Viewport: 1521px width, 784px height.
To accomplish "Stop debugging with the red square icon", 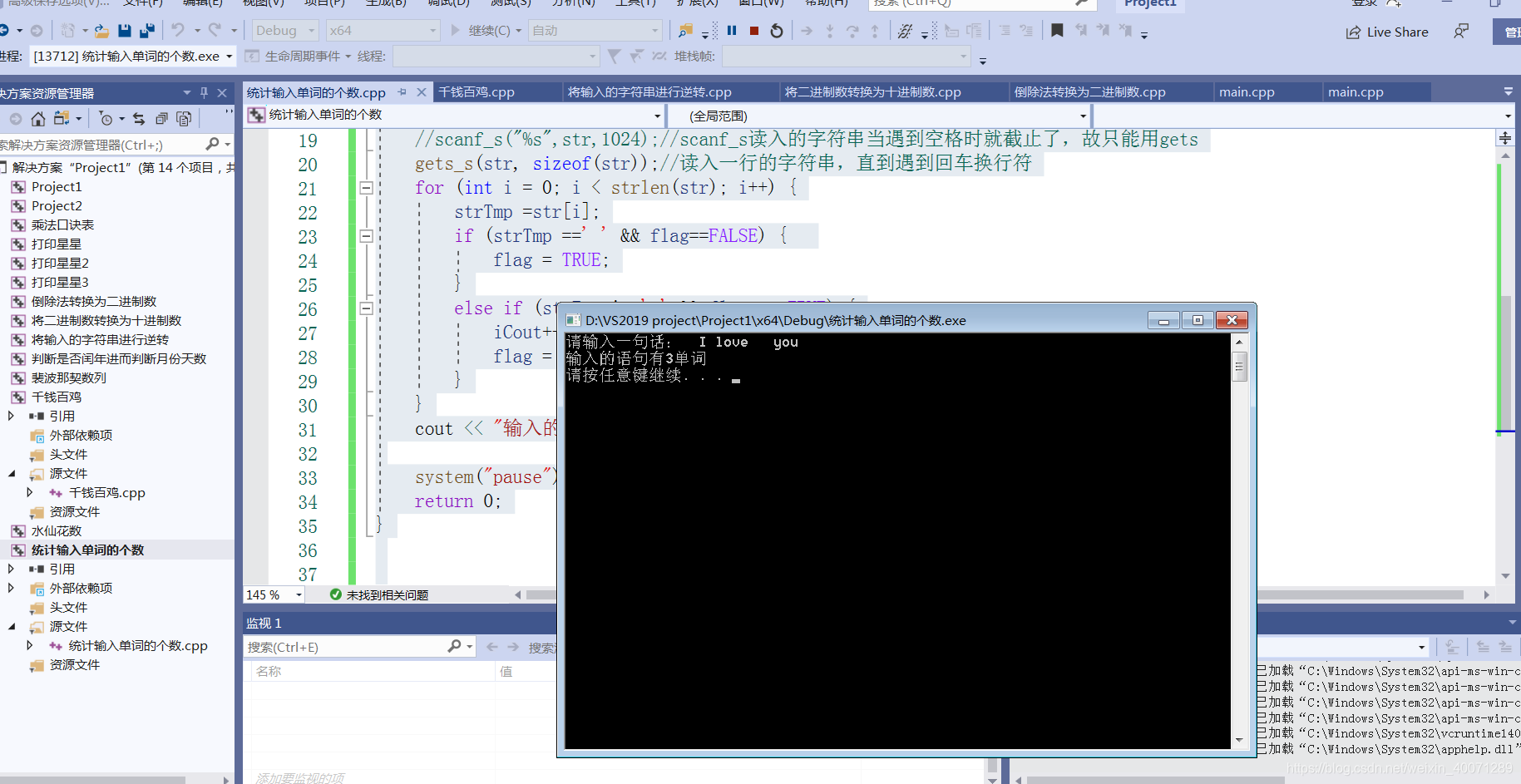I will point(754,31).
